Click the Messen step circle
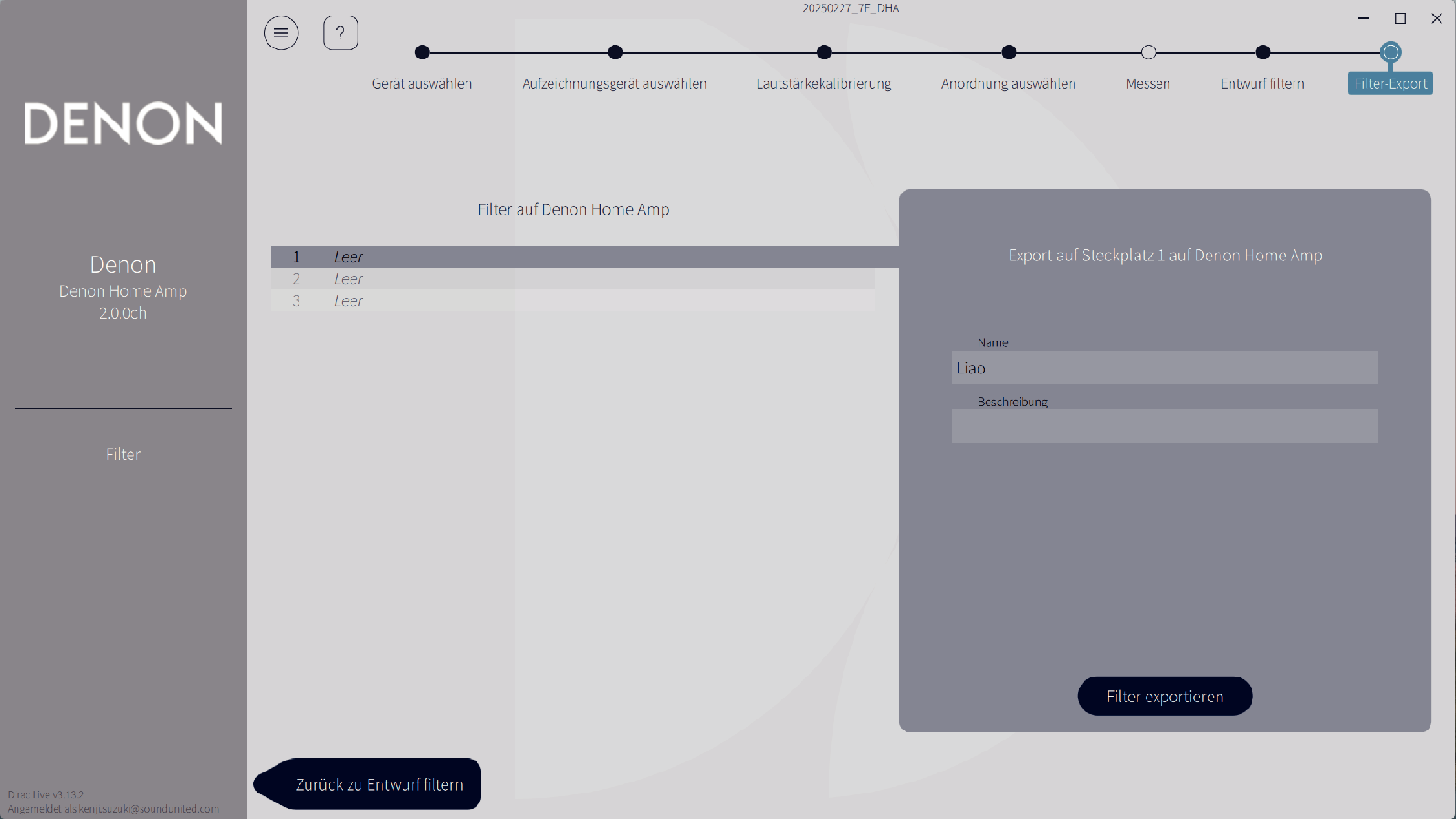This screenshot has height=819, width=1456. coord(1148,53)
